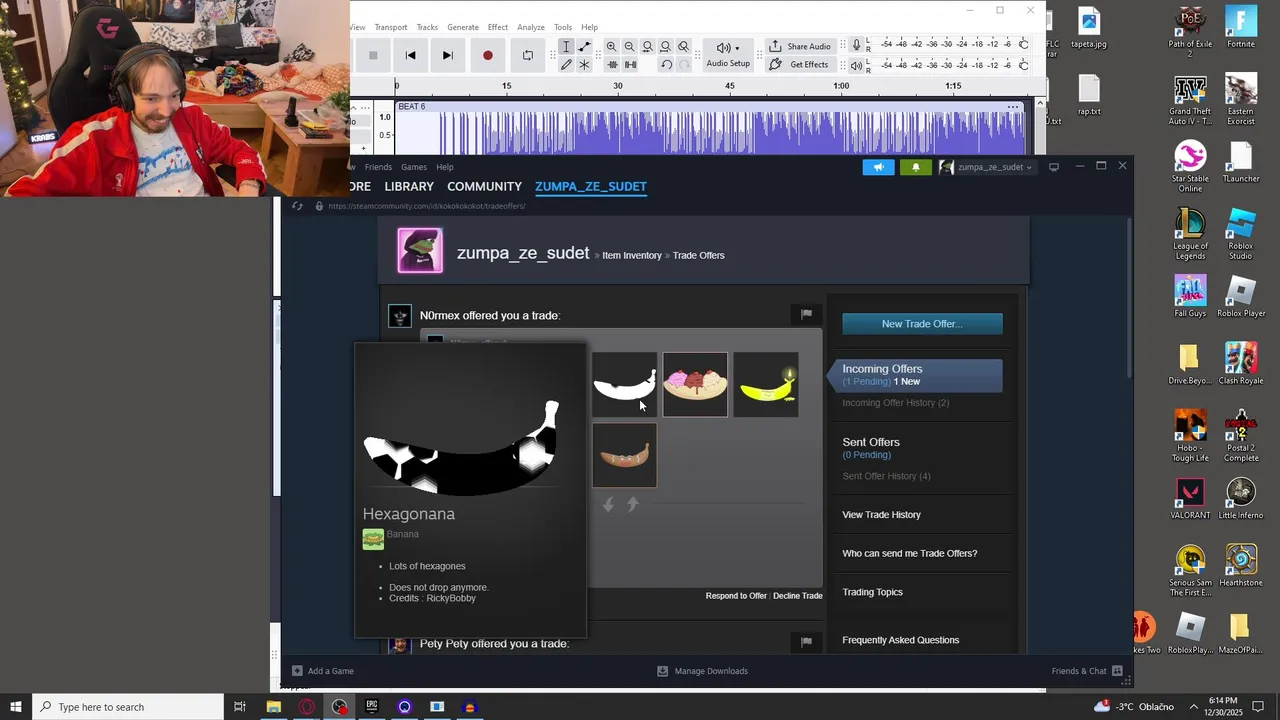Adjust the Audacity recording level slider
The width and height of the screenshot is (1280, 720).
pos(1023,44)
